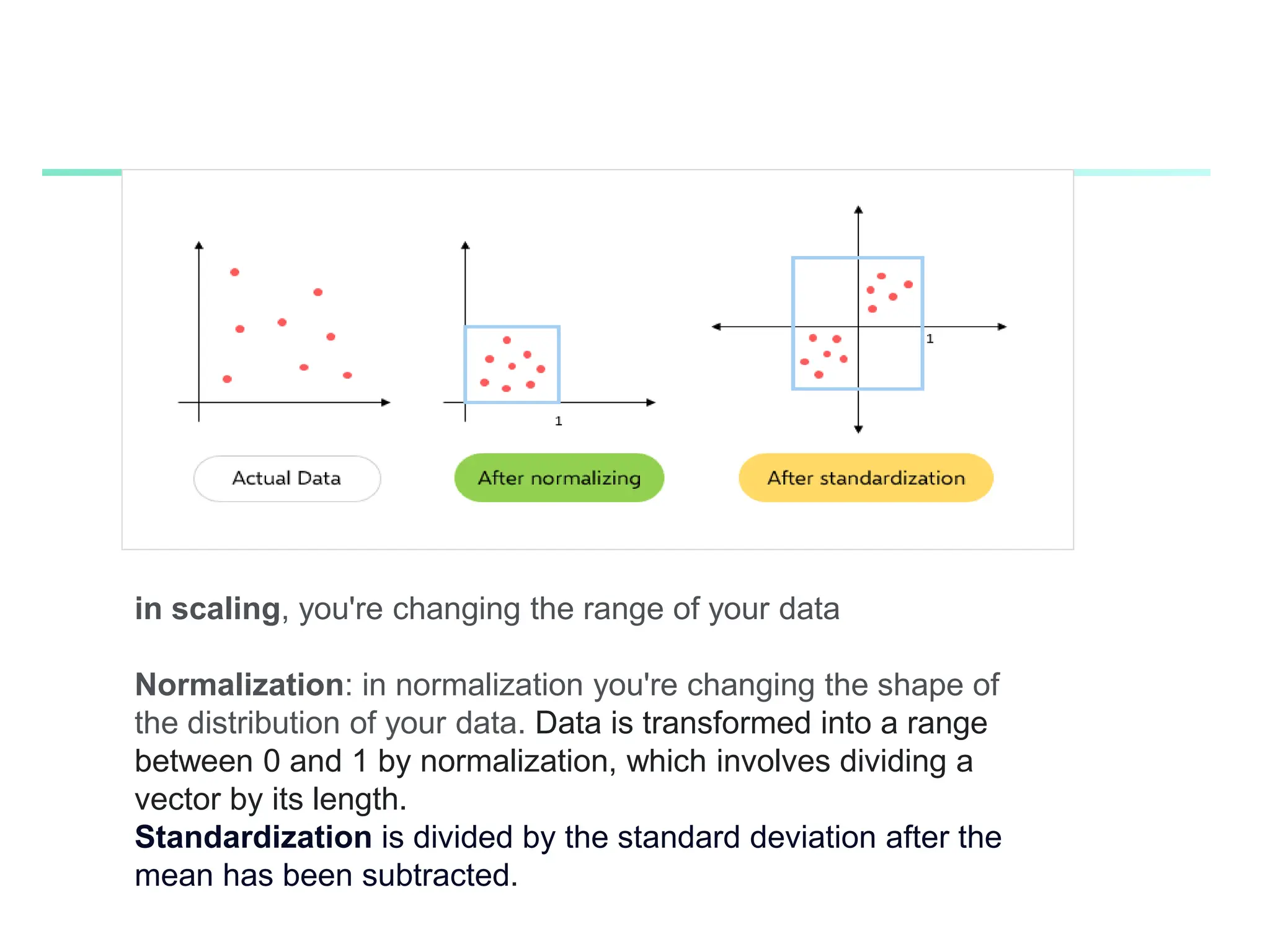Click the right arrowhead of the normalizing chart axis
The height and width of the screenshot is (952, 1270).
point(651,403)
